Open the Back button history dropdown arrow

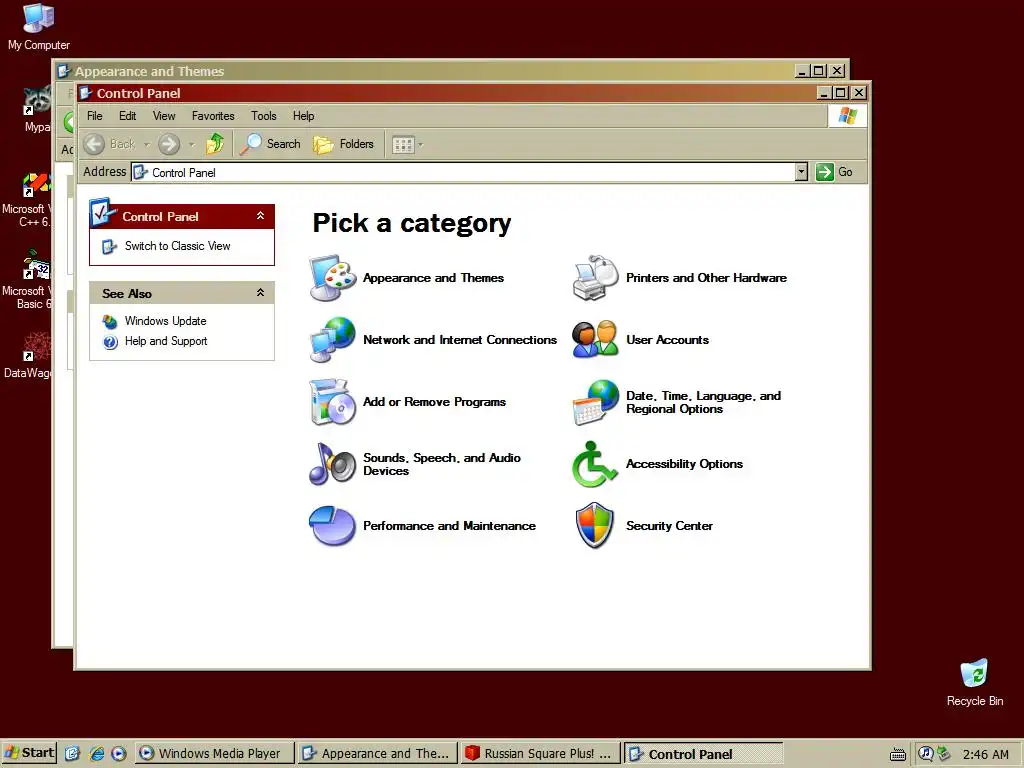click(146, 144)
